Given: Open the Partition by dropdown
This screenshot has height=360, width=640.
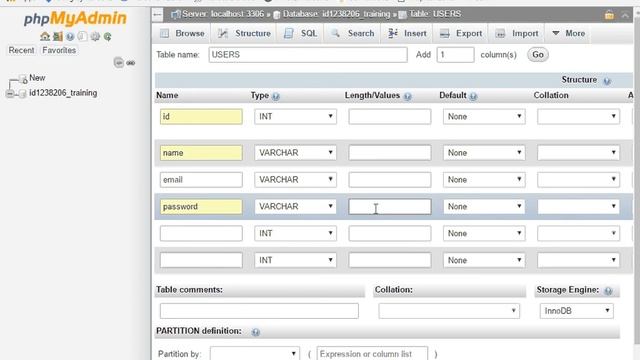Looking at the screenshot, I should click(x=255, y=354).
